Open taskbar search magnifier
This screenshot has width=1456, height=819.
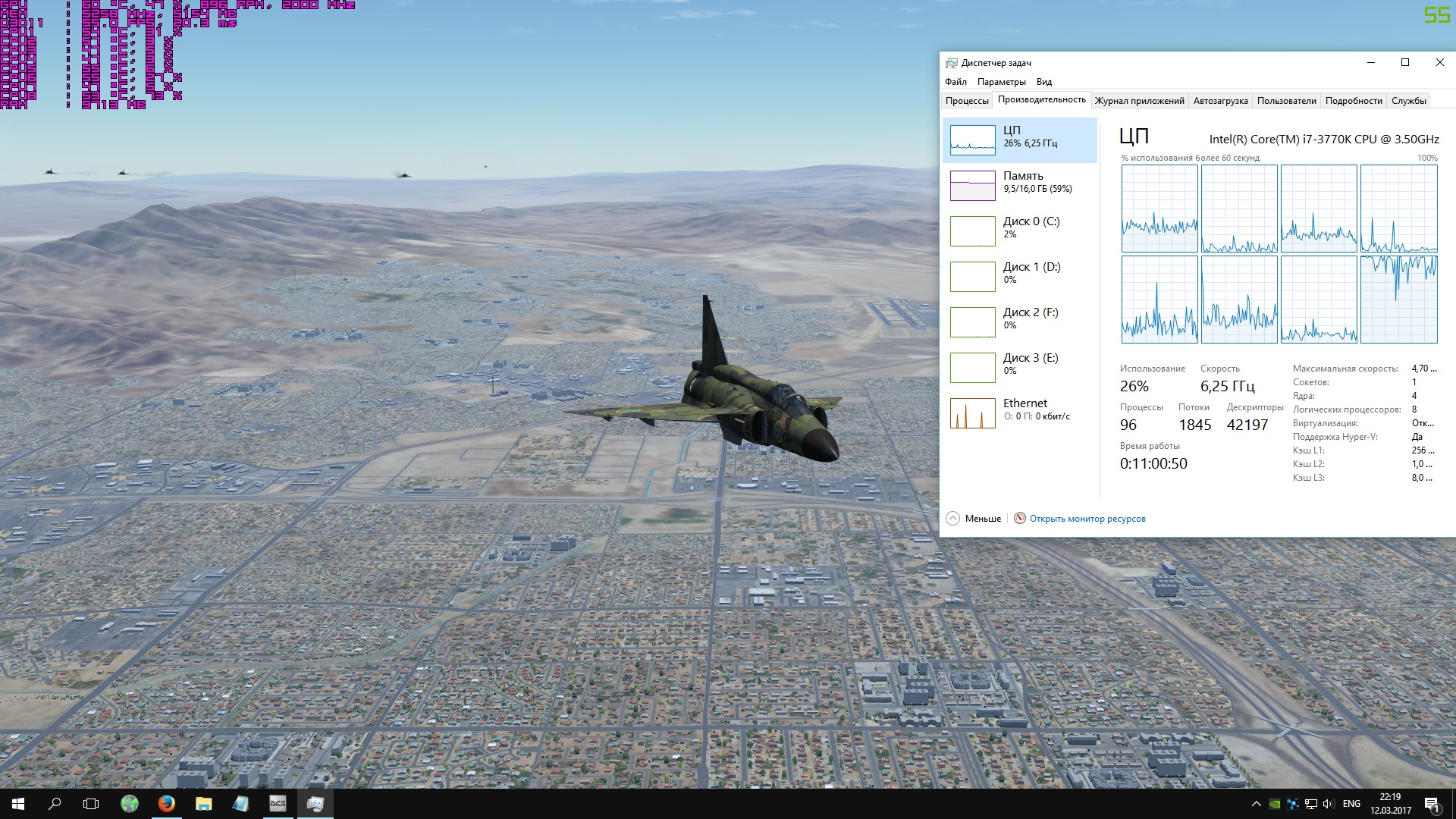pyautogui.click(x=55, y=804)
